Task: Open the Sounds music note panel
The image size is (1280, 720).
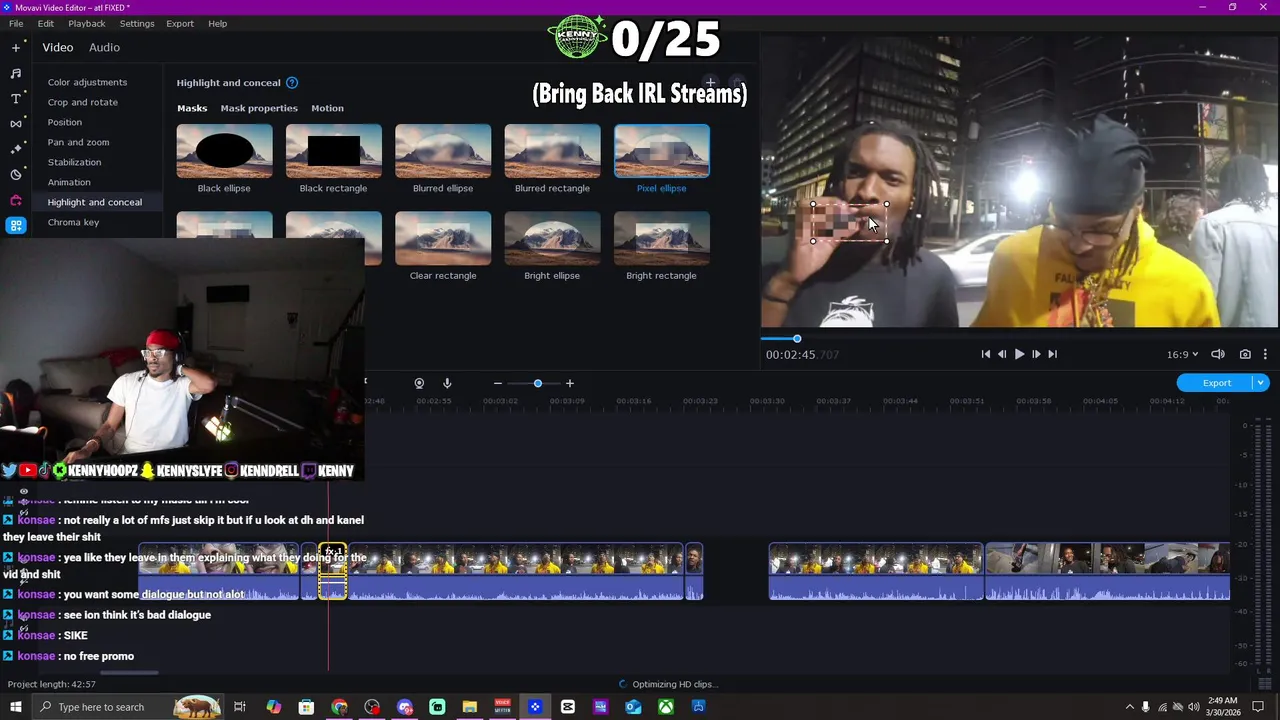Action: tap(16, 73)
